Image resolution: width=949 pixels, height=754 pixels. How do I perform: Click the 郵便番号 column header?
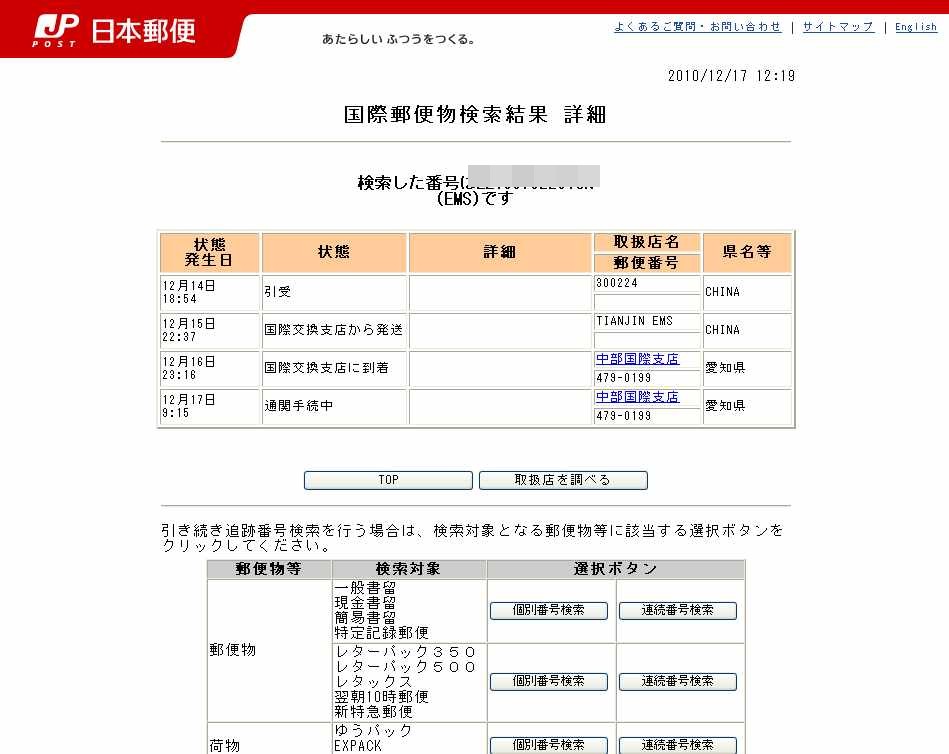(646, 263)
